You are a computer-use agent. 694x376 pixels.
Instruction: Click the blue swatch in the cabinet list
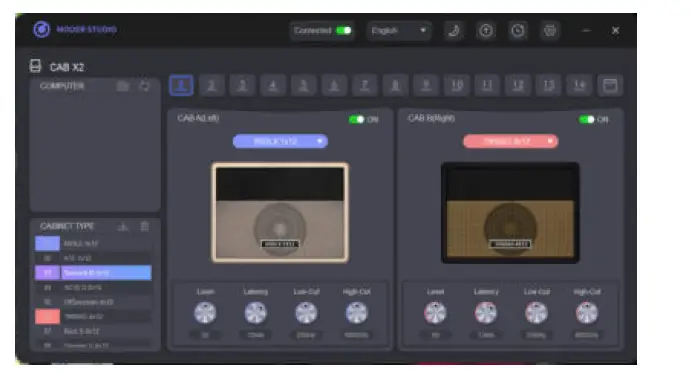click(47, 243)
